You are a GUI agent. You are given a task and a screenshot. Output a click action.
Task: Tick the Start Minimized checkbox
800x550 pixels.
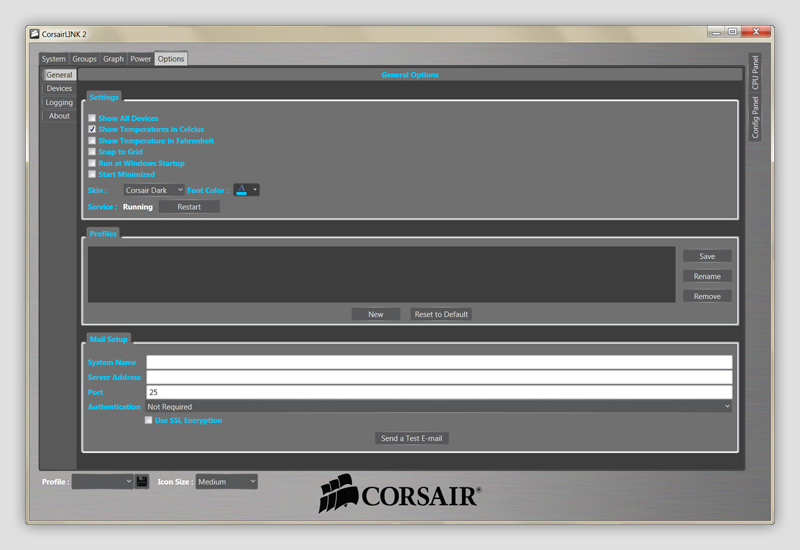tap(92, 174)
